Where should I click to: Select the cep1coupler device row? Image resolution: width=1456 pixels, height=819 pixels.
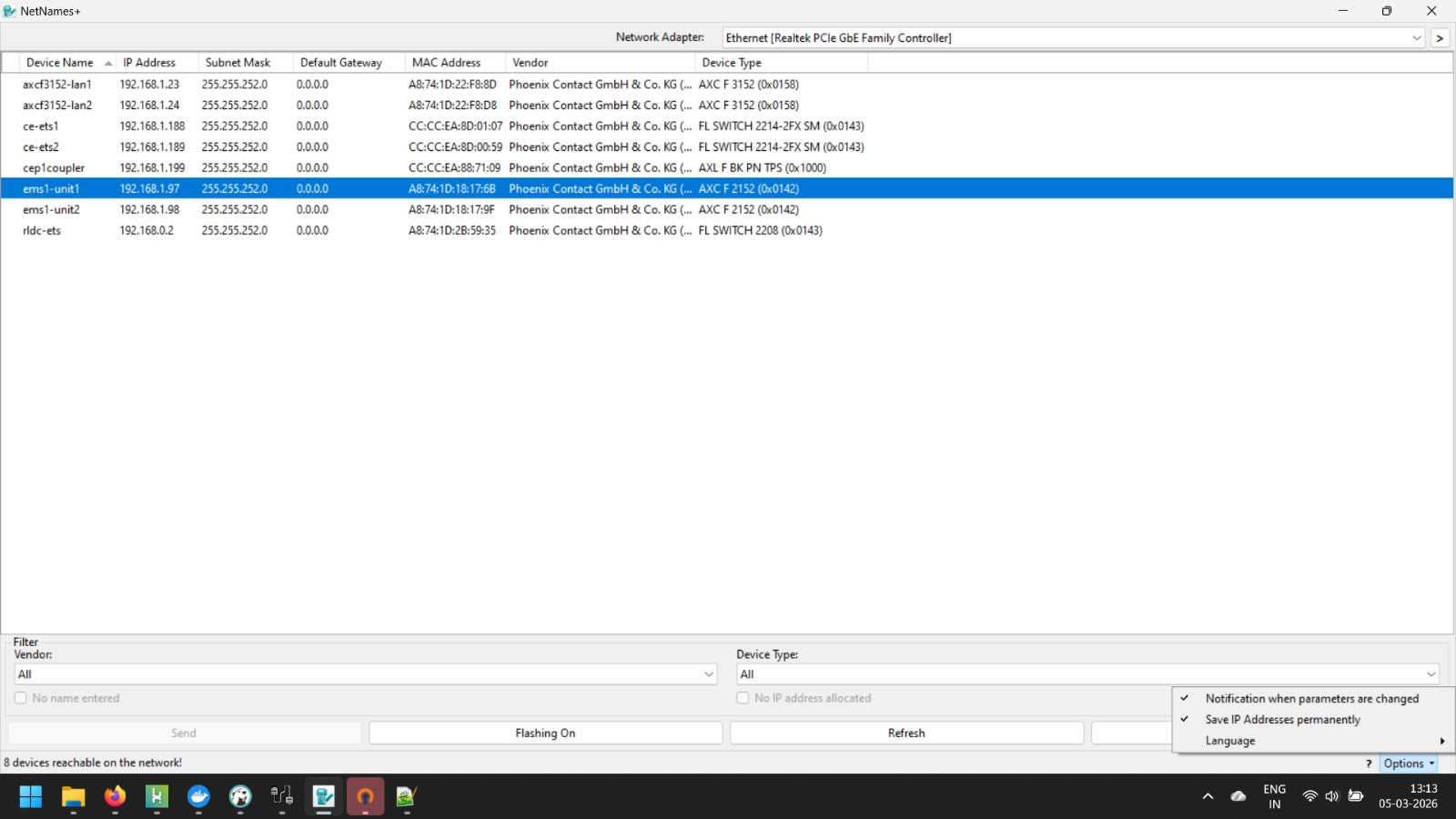(x=54, y=168)
